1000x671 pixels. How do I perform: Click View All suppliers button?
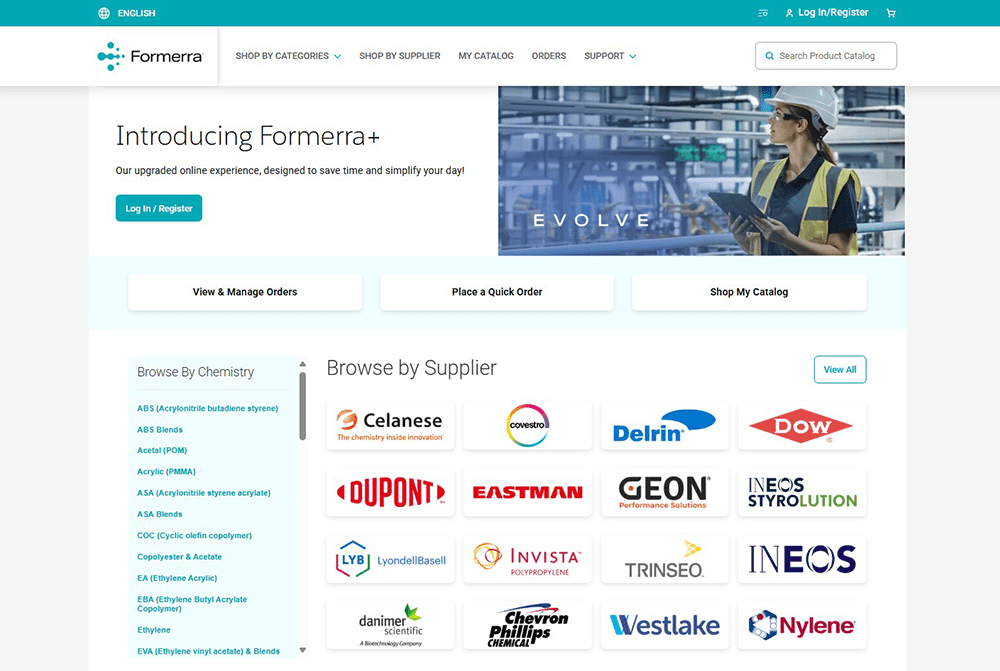pyautogui.click(x=840, y=369)
